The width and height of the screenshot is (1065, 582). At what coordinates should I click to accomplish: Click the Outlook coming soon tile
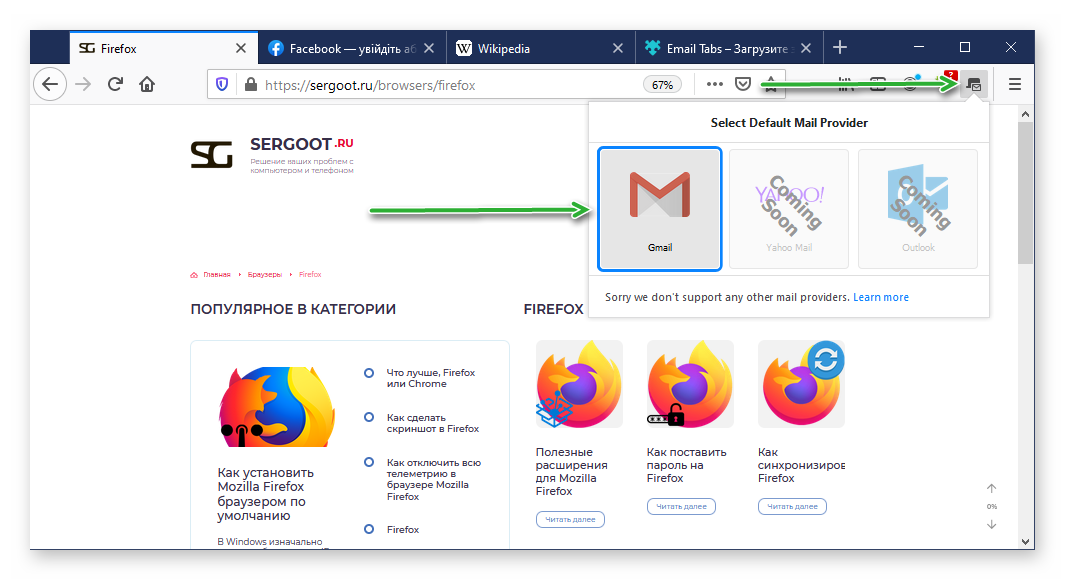tap(918, 209)
